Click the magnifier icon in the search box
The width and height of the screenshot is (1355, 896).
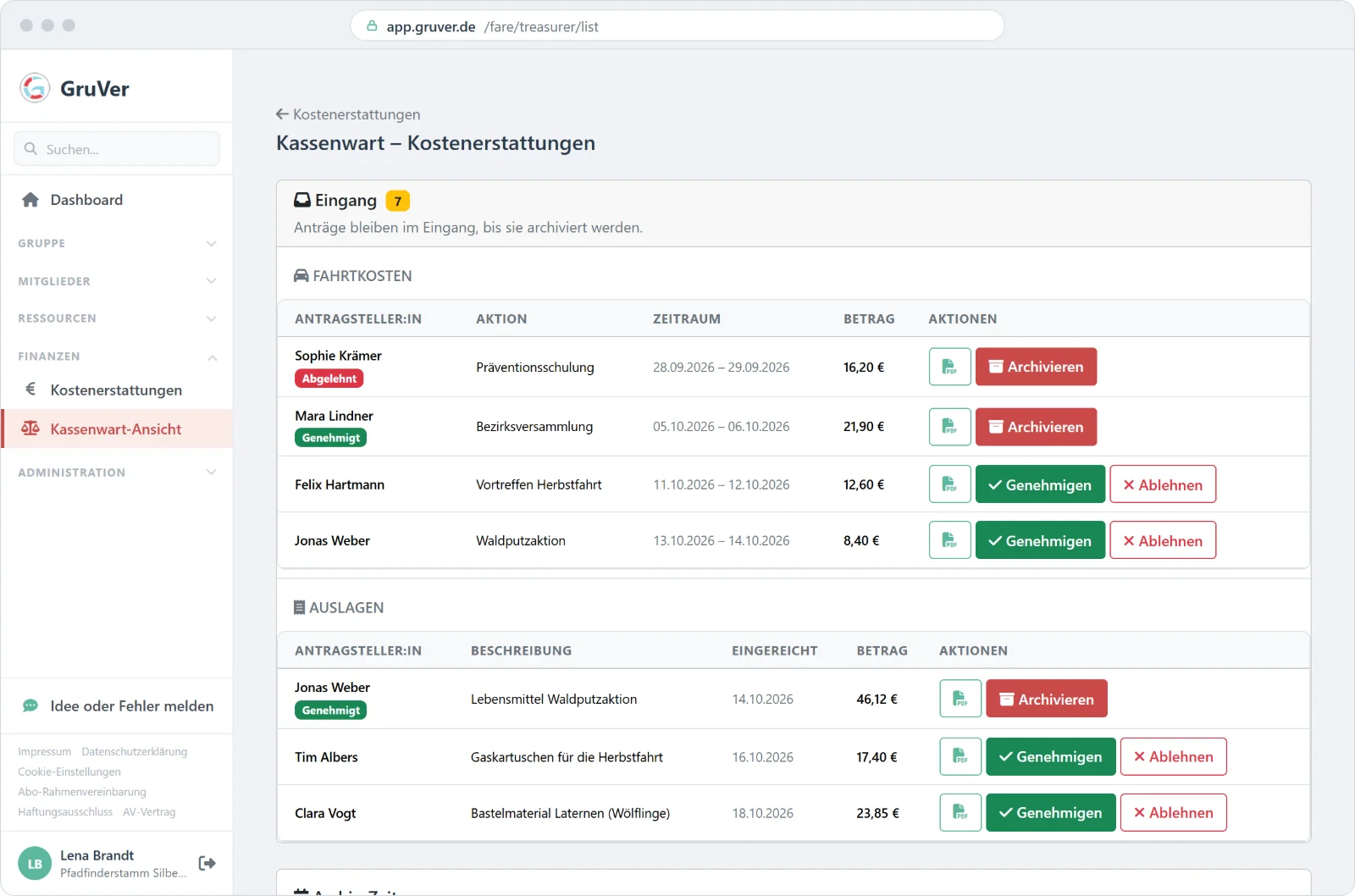30,148
